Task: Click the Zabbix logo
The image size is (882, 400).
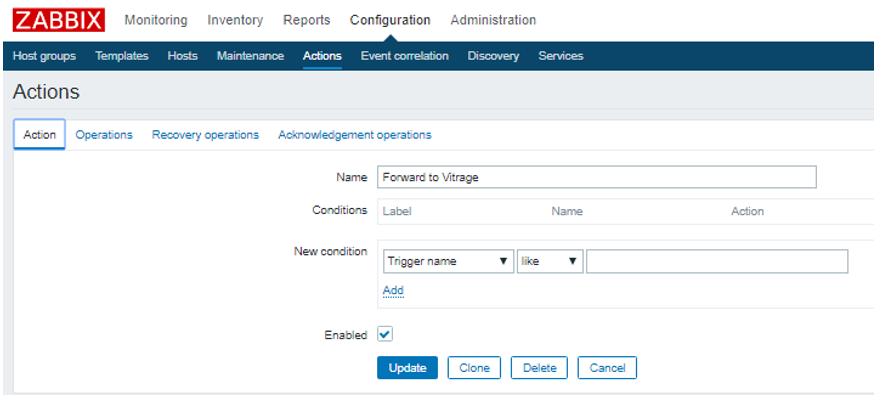Action: tap(58, 20)
